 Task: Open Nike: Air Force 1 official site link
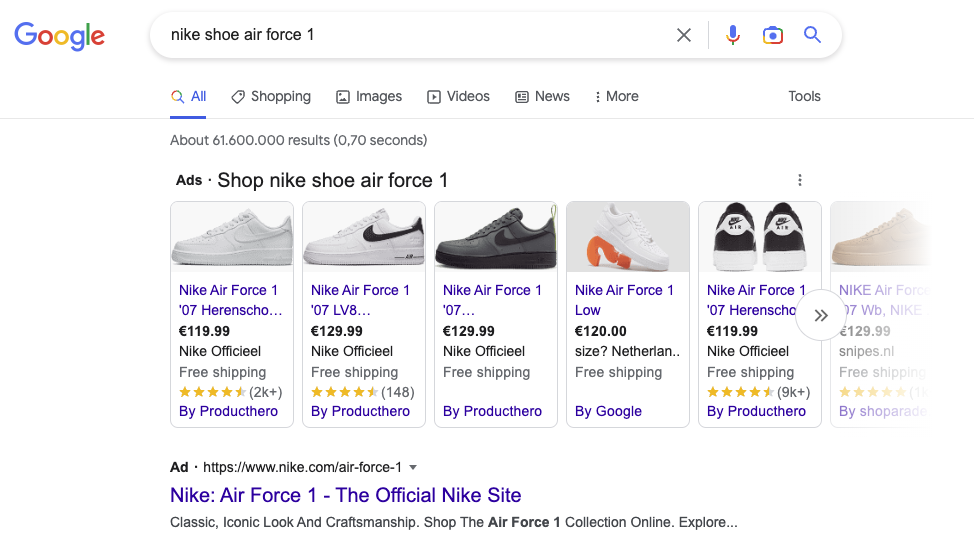346,495
